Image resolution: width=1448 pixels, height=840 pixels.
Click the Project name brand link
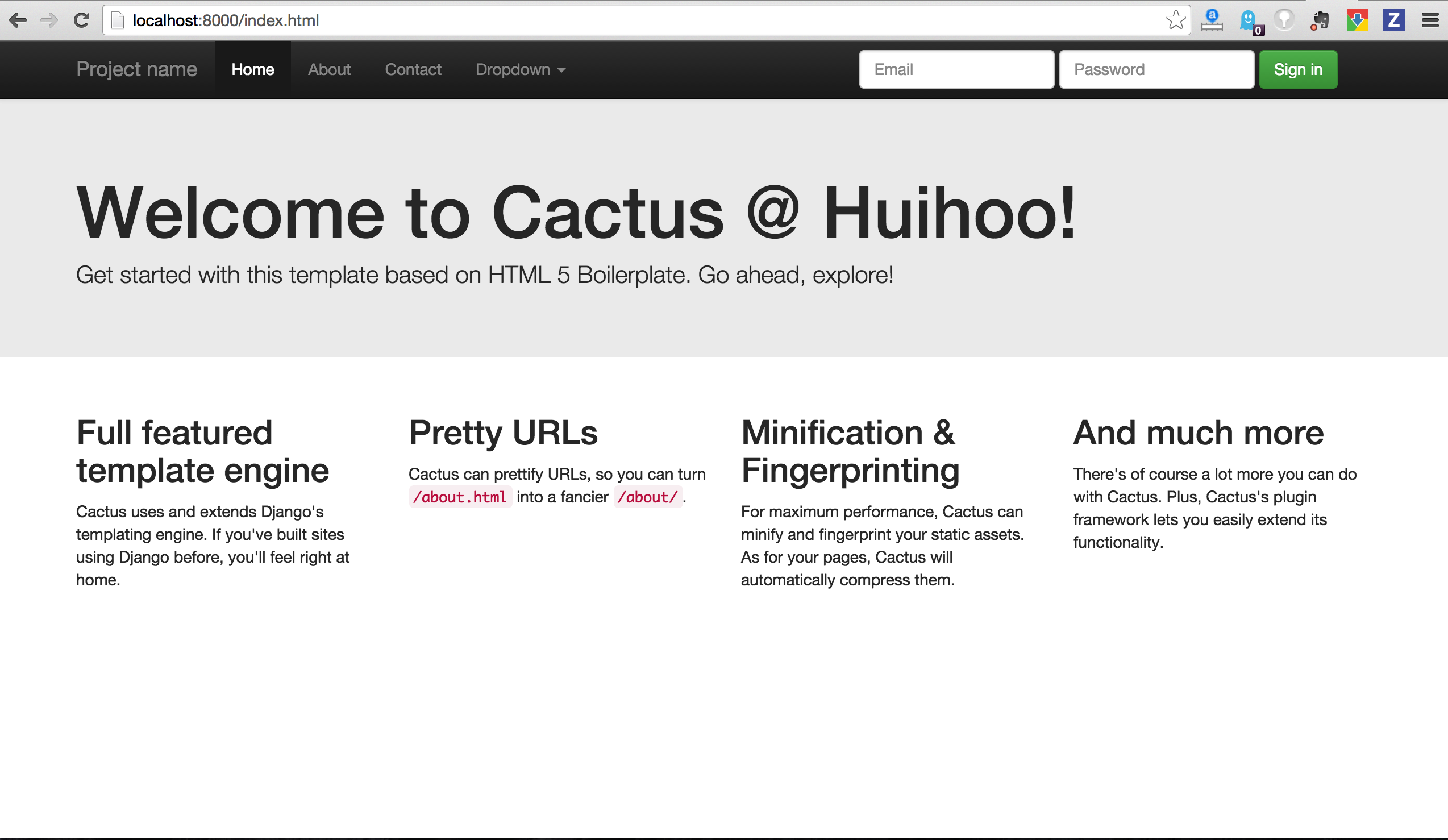point(137,69)
